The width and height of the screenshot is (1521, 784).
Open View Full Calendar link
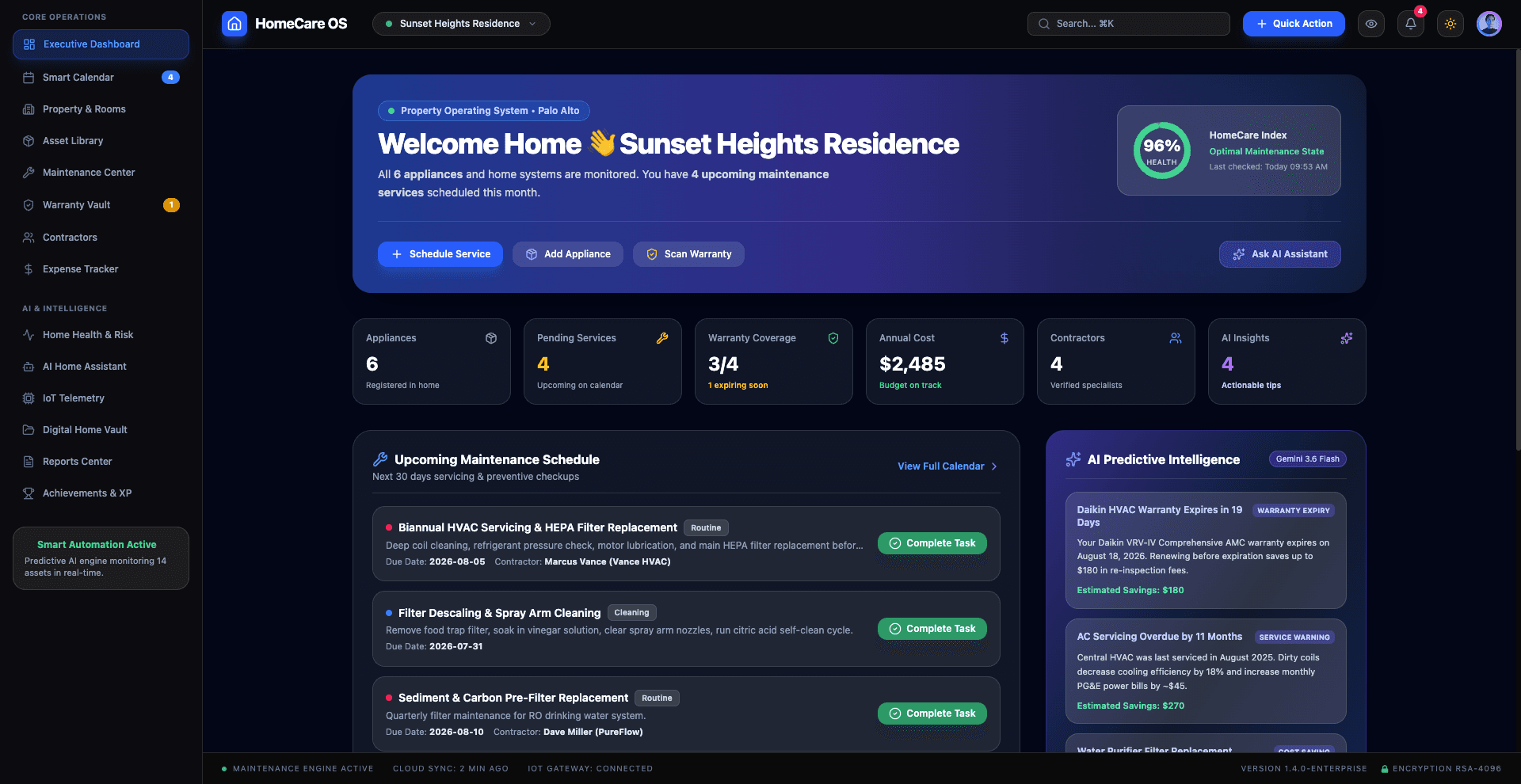(x=947, y=466)
